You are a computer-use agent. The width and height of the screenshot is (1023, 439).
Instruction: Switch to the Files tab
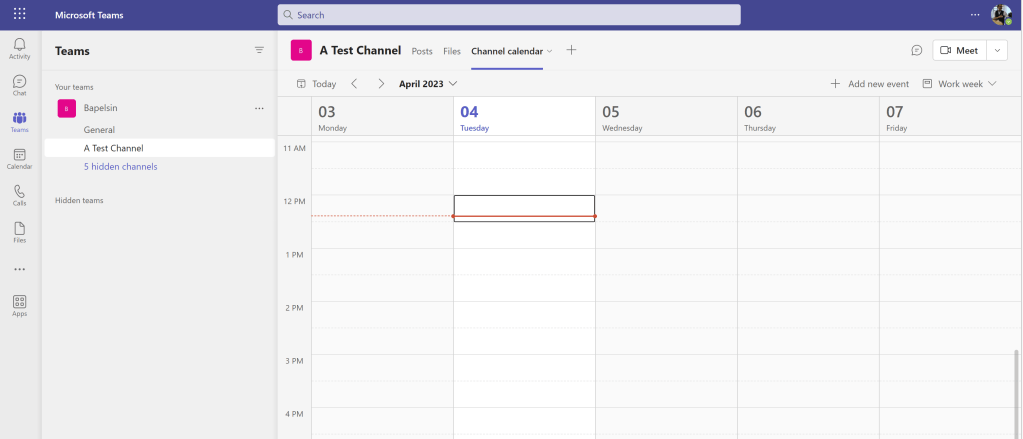[452, 51]
